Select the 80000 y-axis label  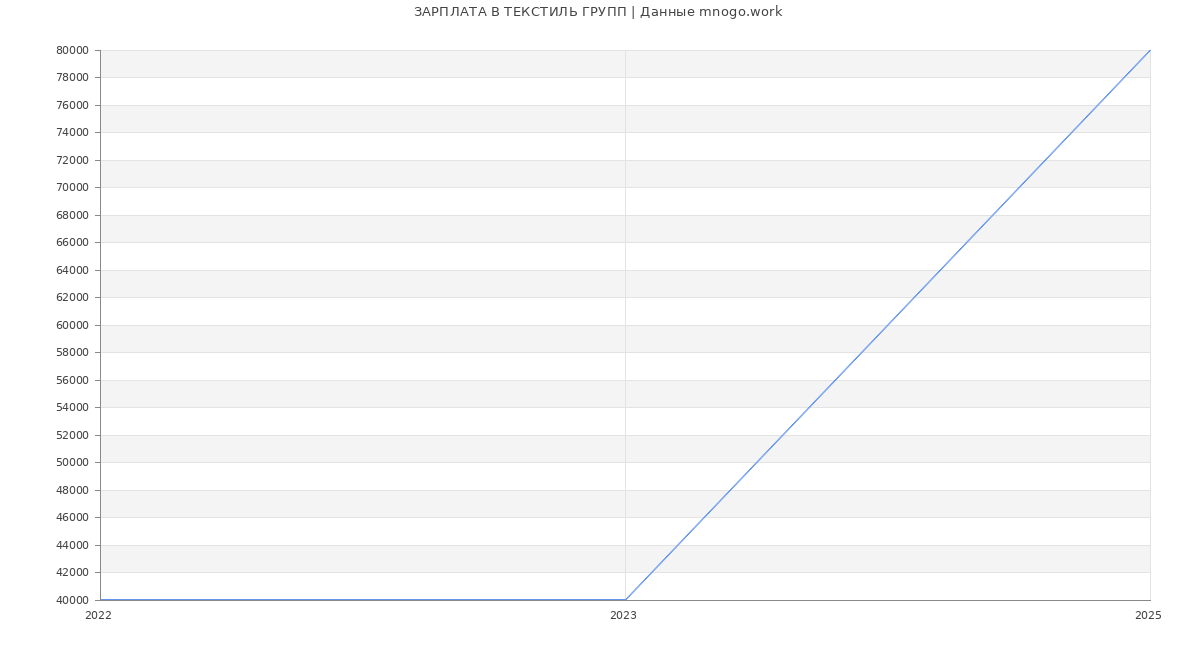(72, 50)
